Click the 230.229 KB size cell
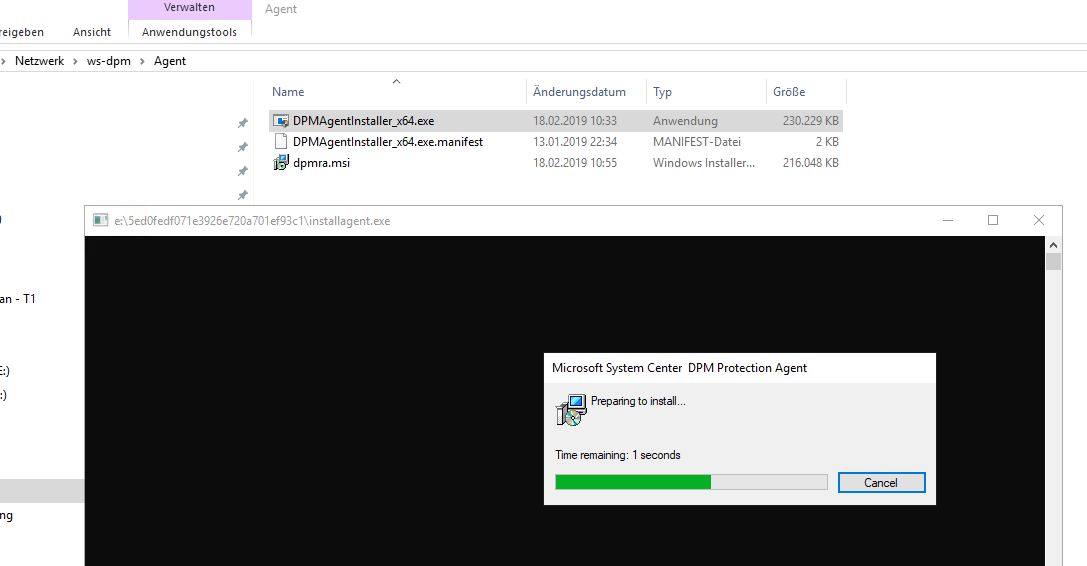Viewport: 1087px width, 566px height. tap(810, 121)
